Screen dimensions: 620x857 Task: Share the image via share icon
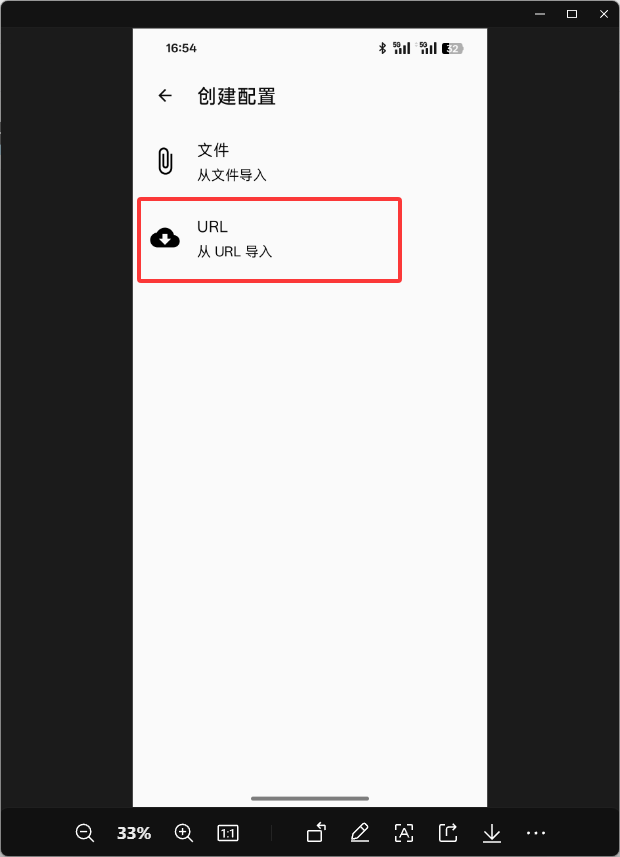tap(448, 833)
